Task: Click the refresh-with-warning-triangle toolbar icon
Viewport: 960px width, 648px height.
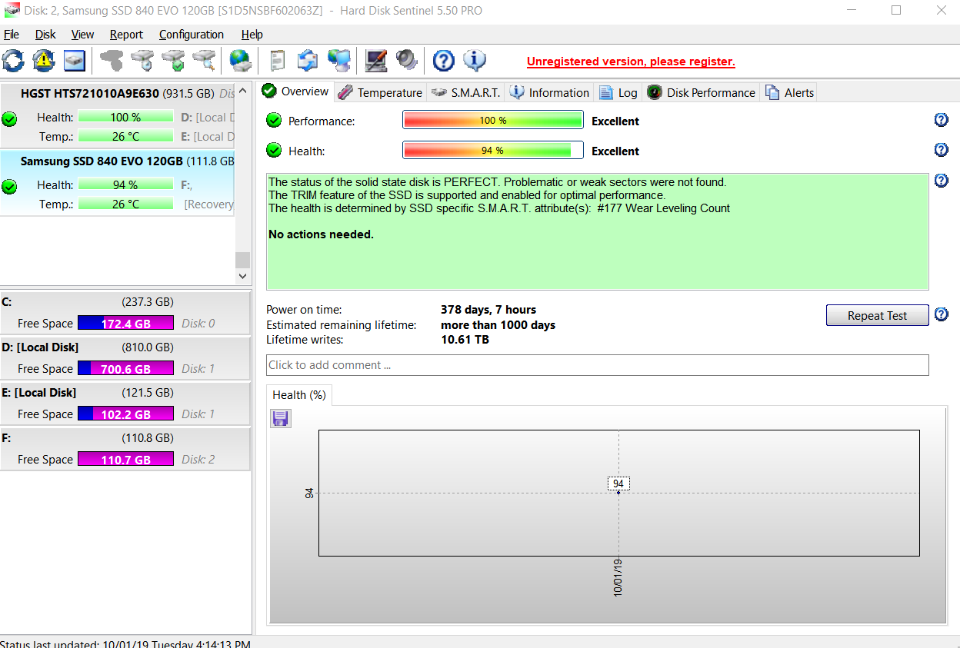Action: point(43,61)
